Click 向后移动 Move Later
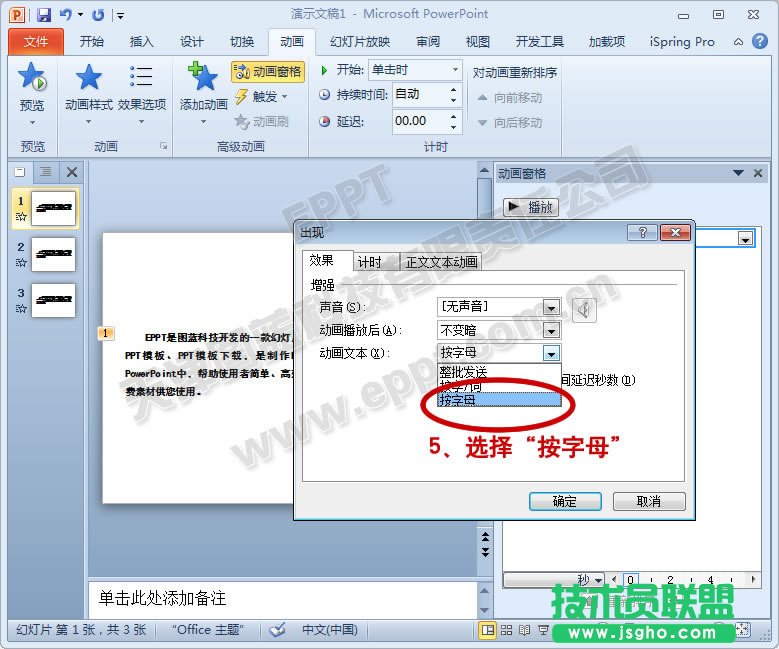The image size is (779, 649). click(x=510, y=122)
